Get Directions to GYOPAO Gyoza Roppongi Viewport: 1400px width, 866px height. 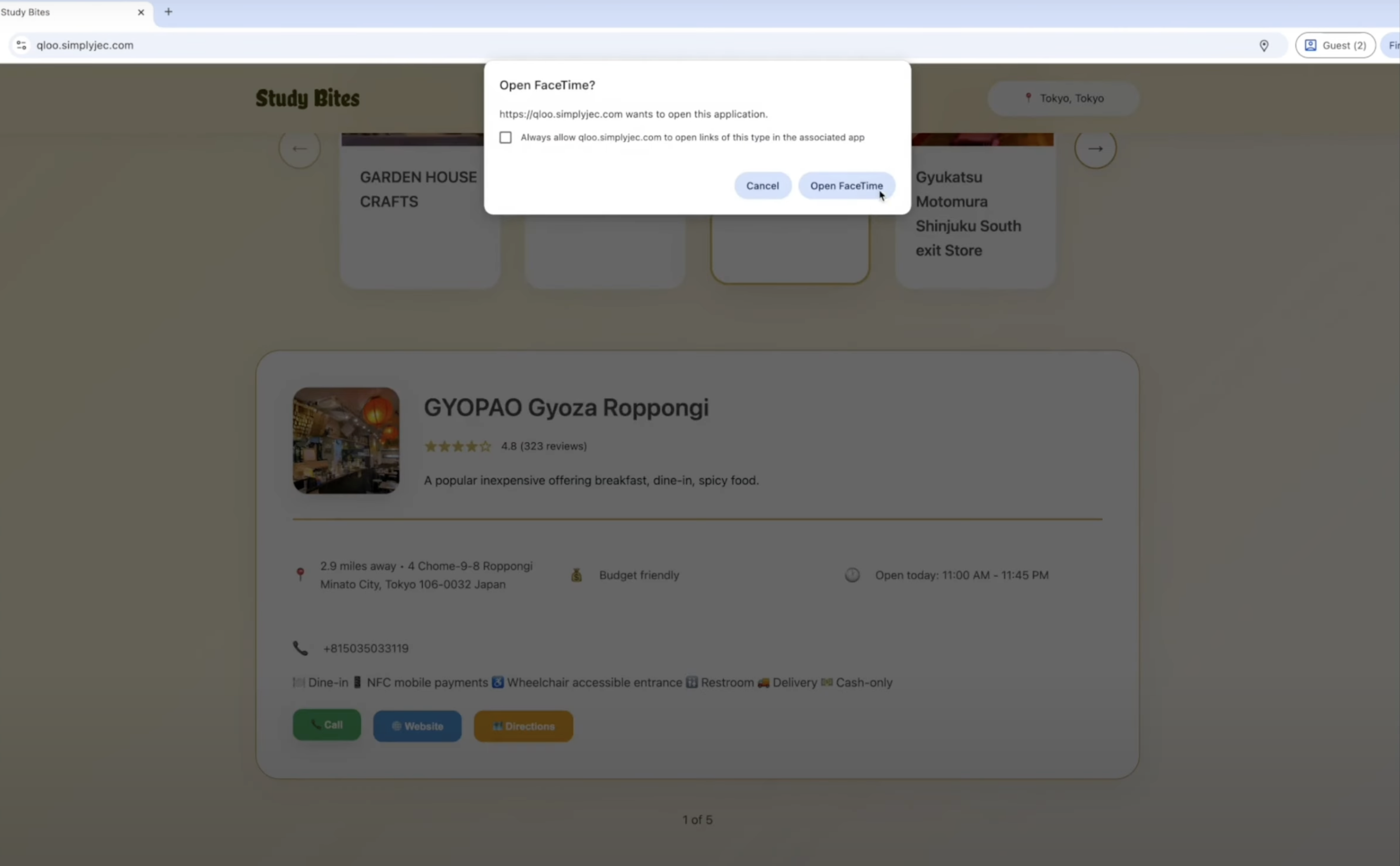coord(523,726)
